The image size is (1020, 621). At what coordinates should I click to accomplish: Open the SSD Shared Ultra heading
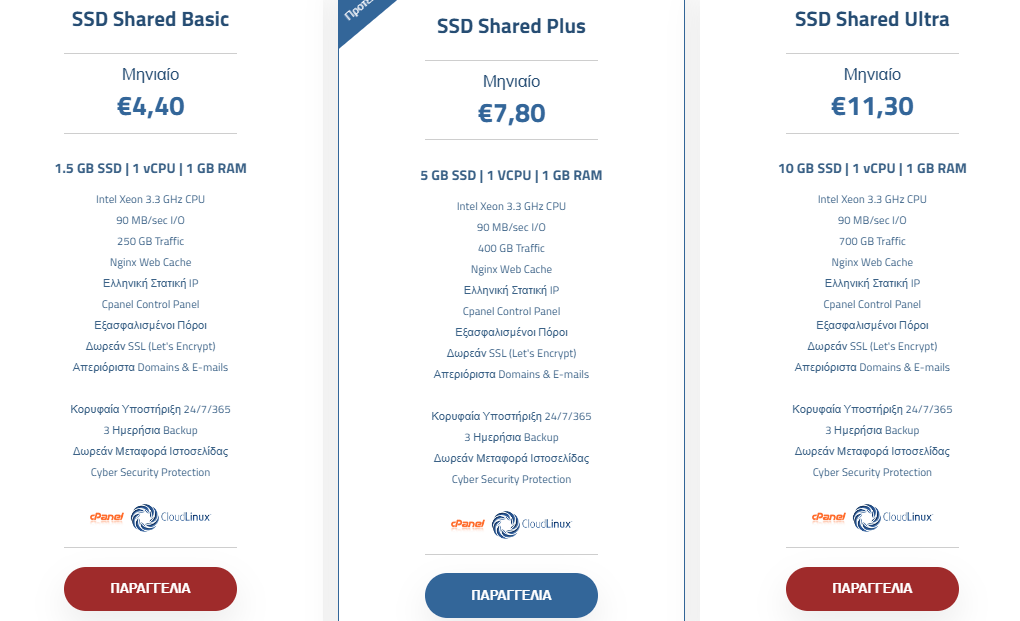coord(872,20)
